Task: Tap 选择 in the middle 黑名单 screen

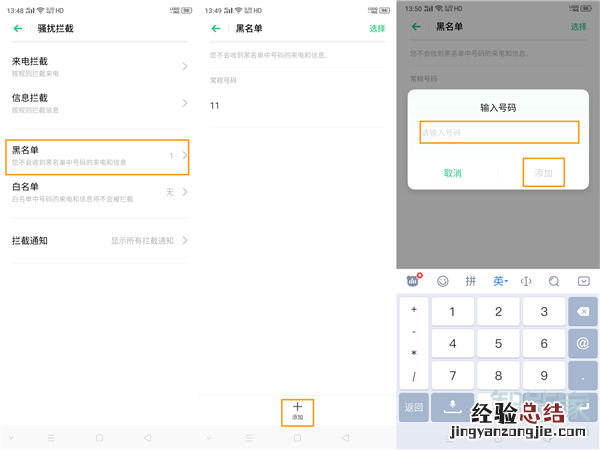Action: tap(376, 29)
